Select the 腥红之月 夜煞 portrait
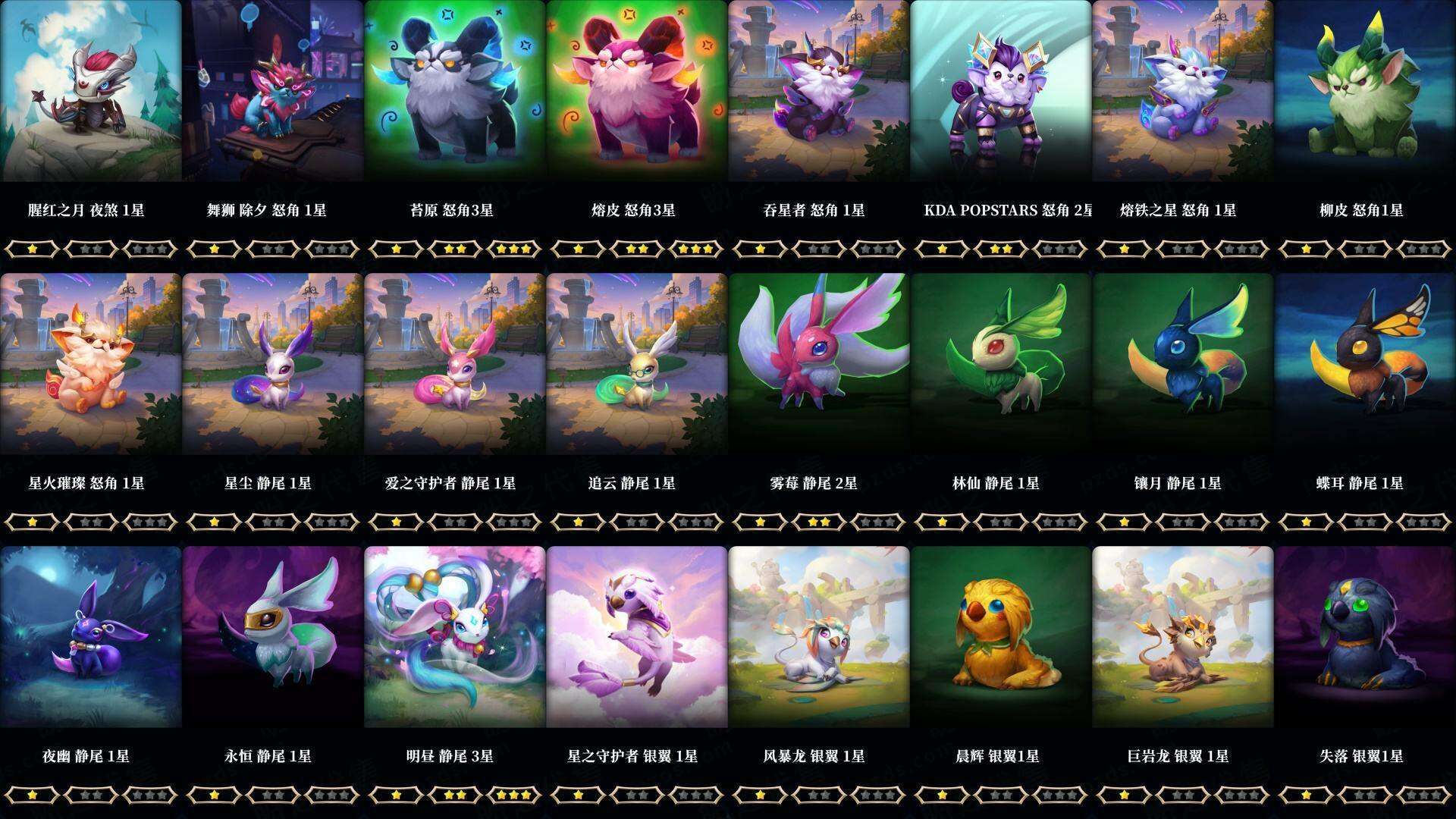Viewport: 1456px width, 819px height. point(91,91)
